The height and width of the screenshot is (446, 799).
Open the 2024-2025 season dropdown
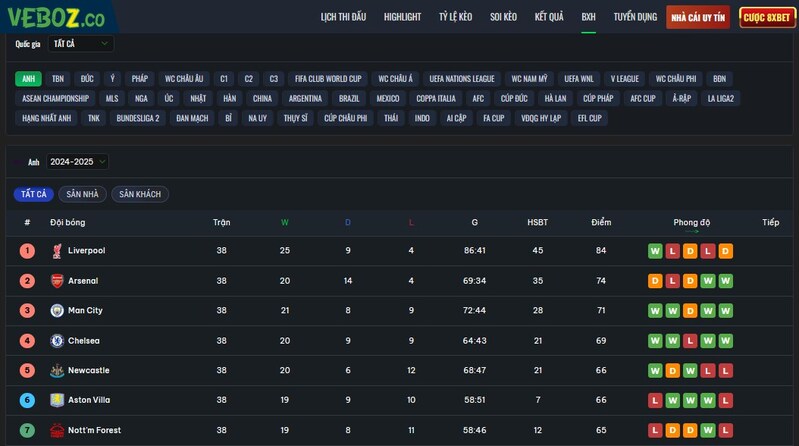tap(77, 162)
